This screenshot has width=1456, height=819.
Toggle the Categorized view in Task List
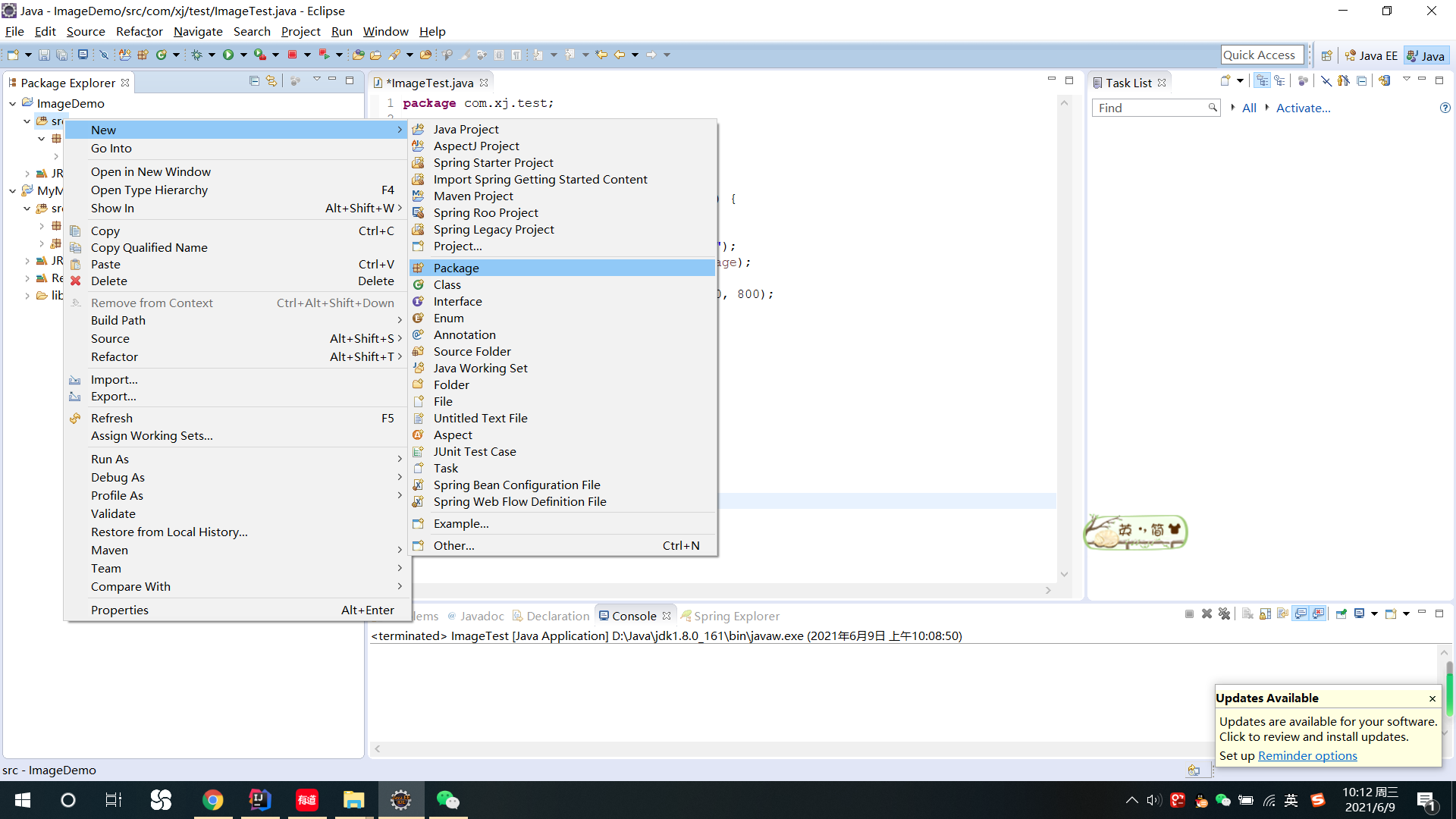pos(1263,80)
